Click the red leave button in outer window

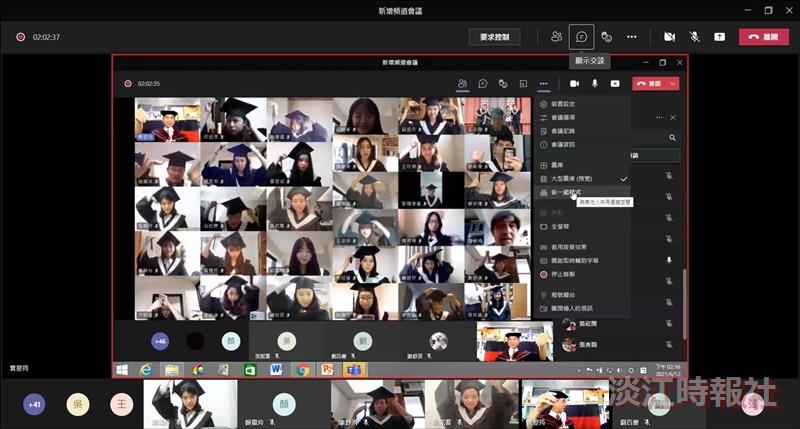pyautogui.click(x=764, y=37)
